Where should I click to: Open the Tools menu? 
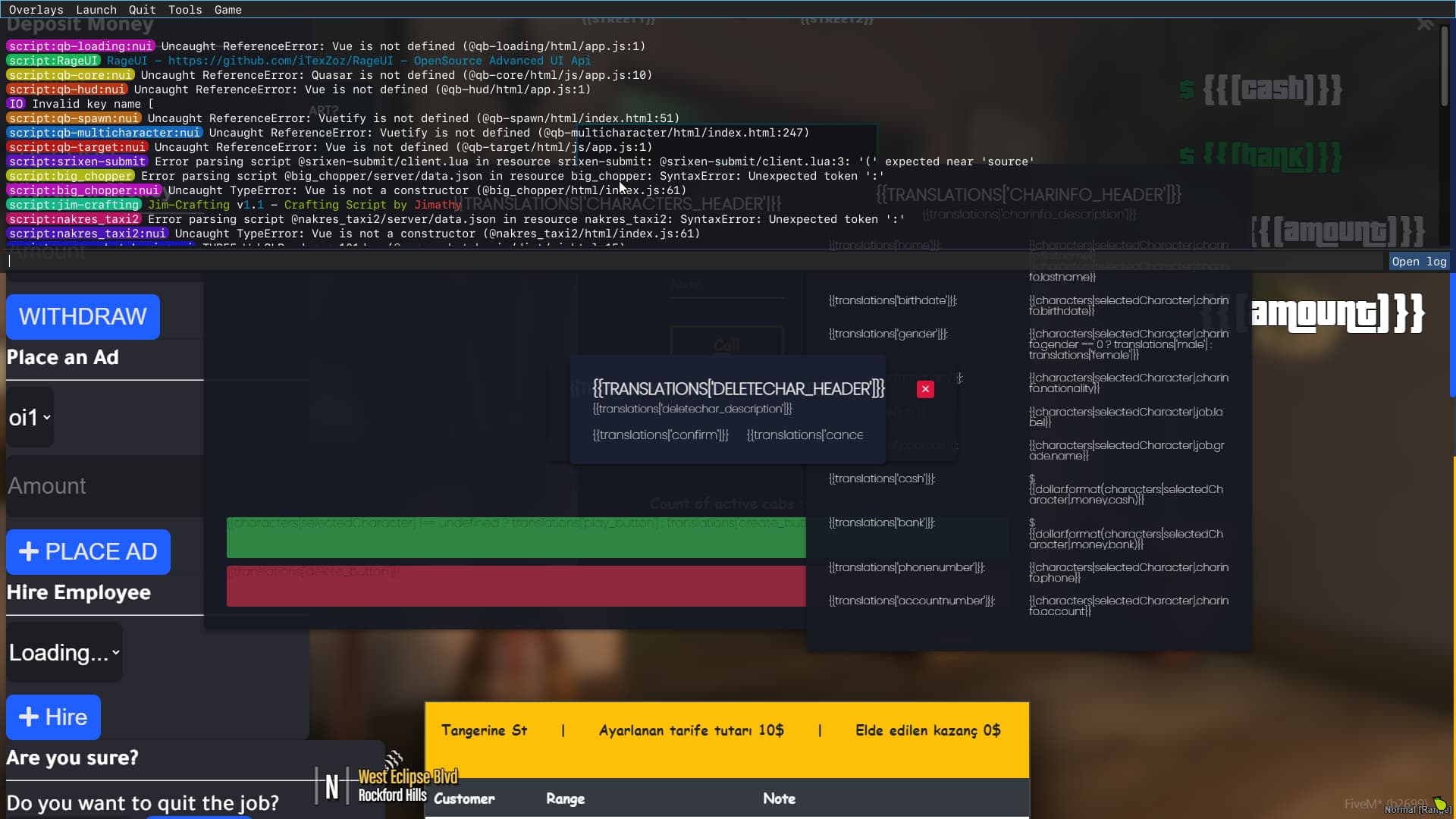[x=185, y=10]
